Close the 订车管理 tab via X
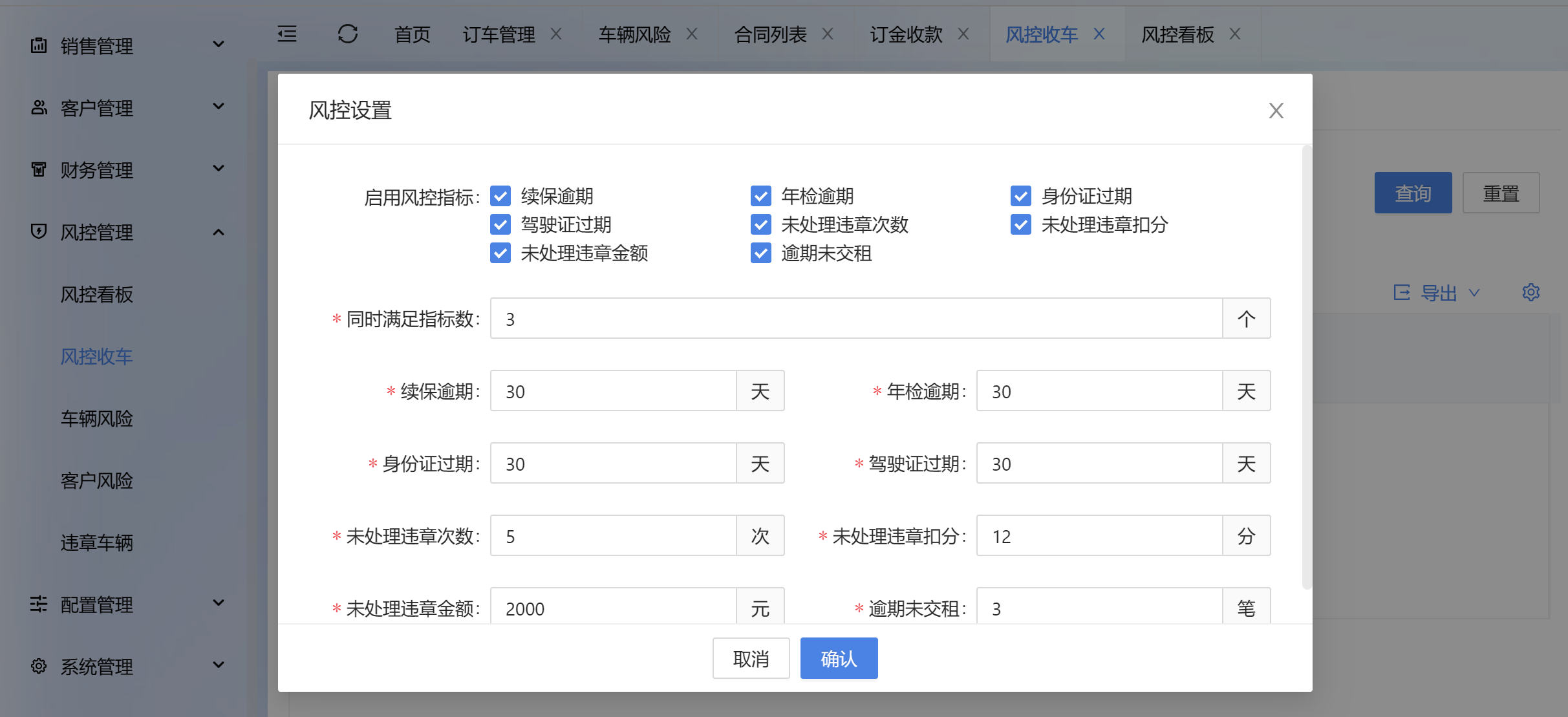The height and width of the screenshot is (717, 1568). coord(556,34)
